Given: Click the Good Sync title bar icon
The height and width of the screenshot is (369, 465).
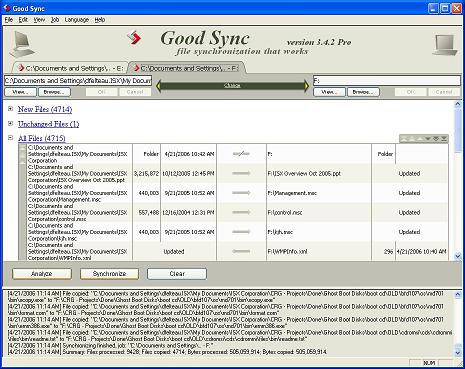Looking at the screenshot, I should point(6,8).
